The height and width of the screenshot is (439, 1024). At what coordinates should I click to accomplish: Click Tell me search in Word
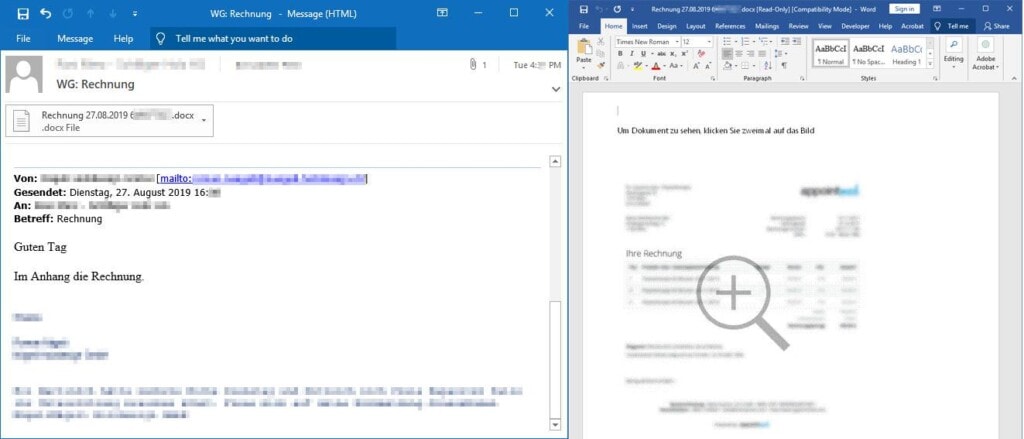(952, 26)
